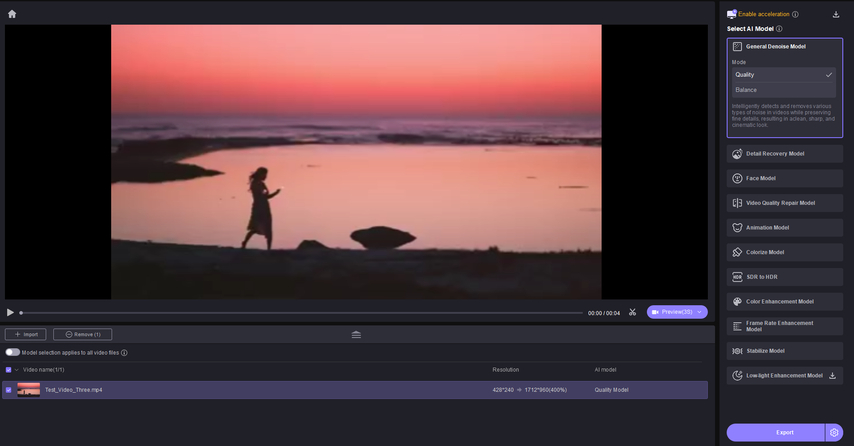Click the SDR to HDR icon
854x446 pixels.
[737, 277]
